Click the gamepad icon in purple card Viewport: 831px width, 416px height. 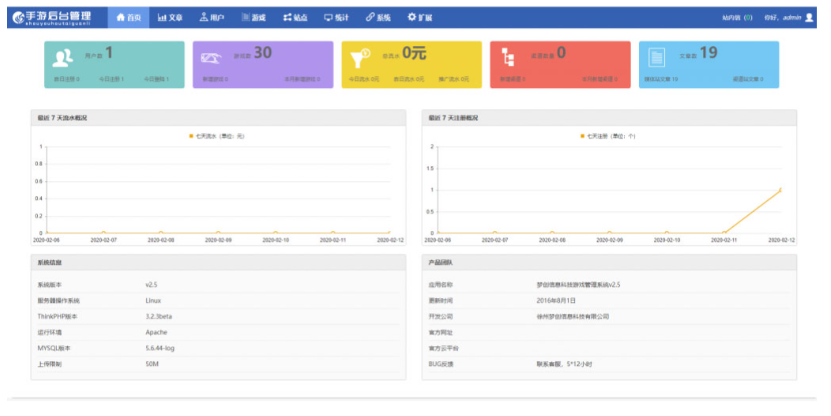coord(212,57)
